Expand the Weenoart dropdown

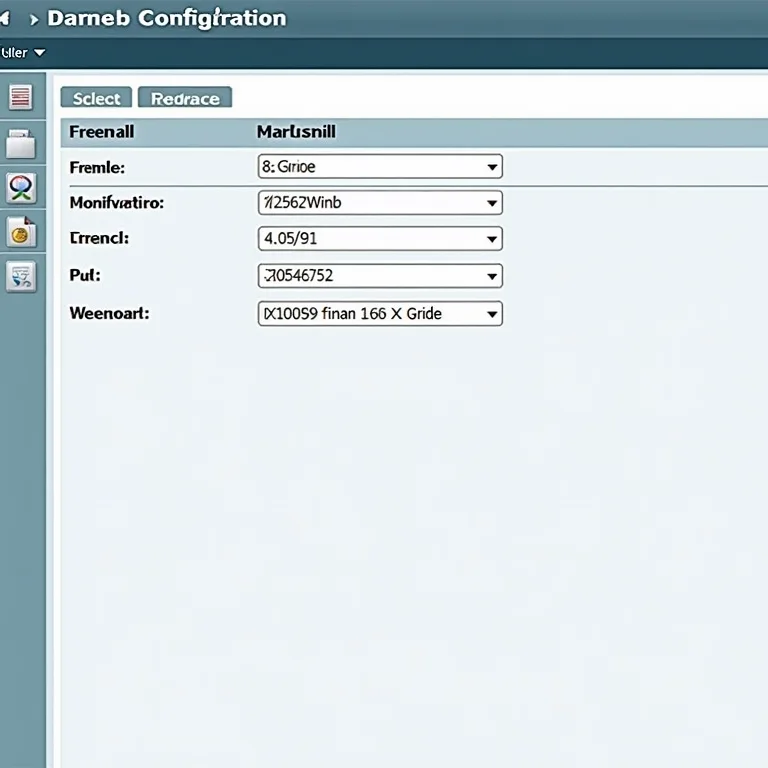380,313
